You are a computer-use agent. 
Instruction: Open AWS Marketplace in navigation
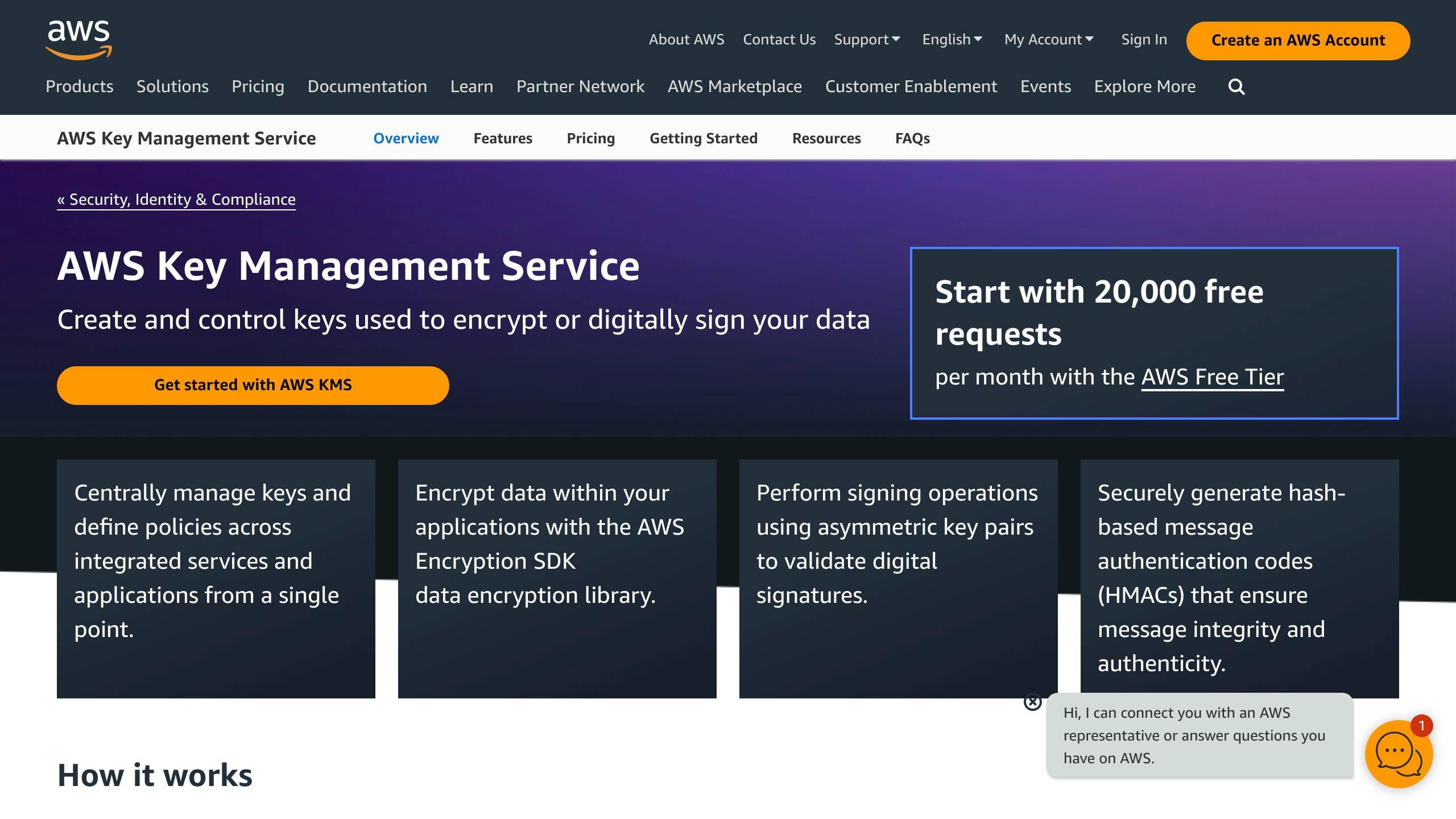click(x=735, y=86)
